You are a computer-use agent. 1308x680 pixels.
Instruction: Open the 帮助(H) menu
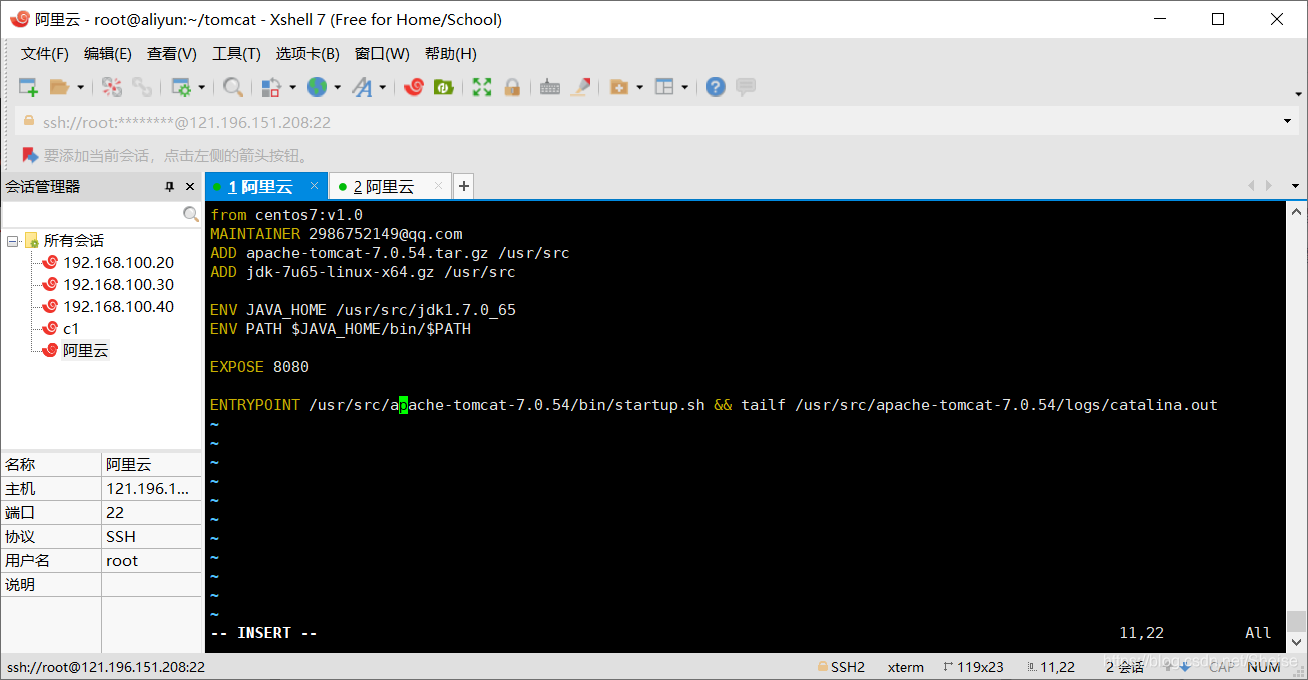click(x=451, y=53)
